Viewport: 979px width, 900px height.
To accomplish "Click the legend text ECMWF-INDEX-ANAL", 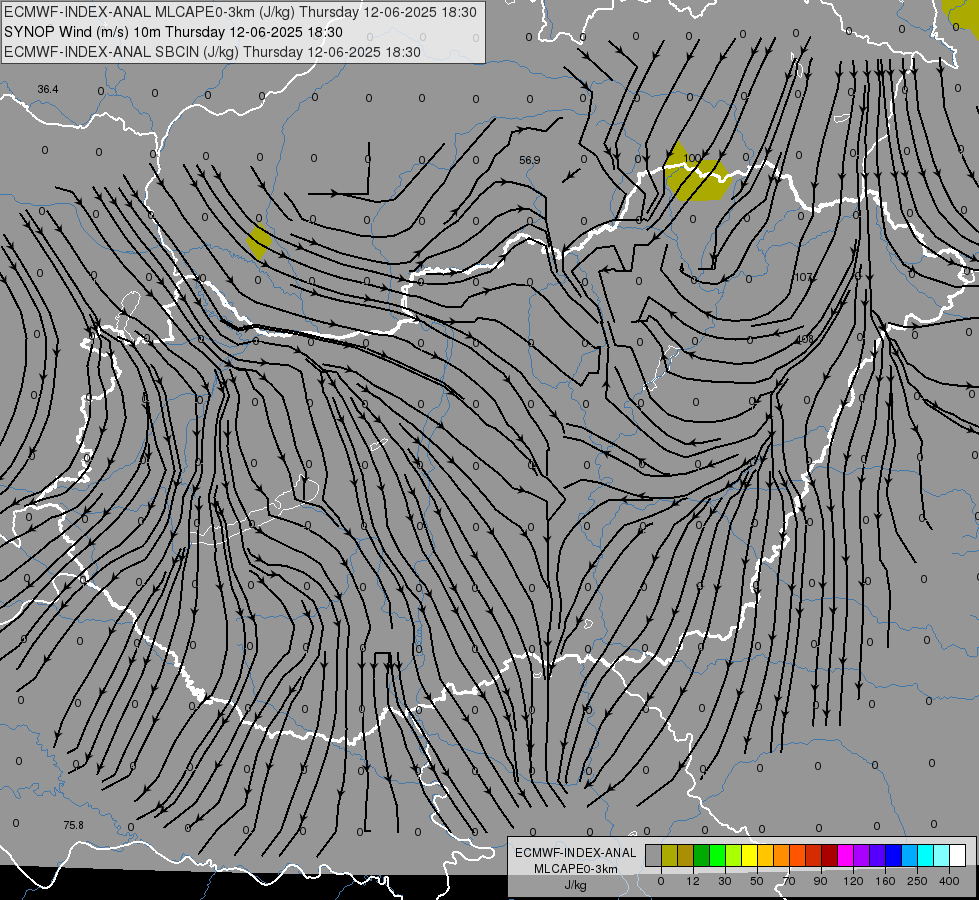I will 576,853.
